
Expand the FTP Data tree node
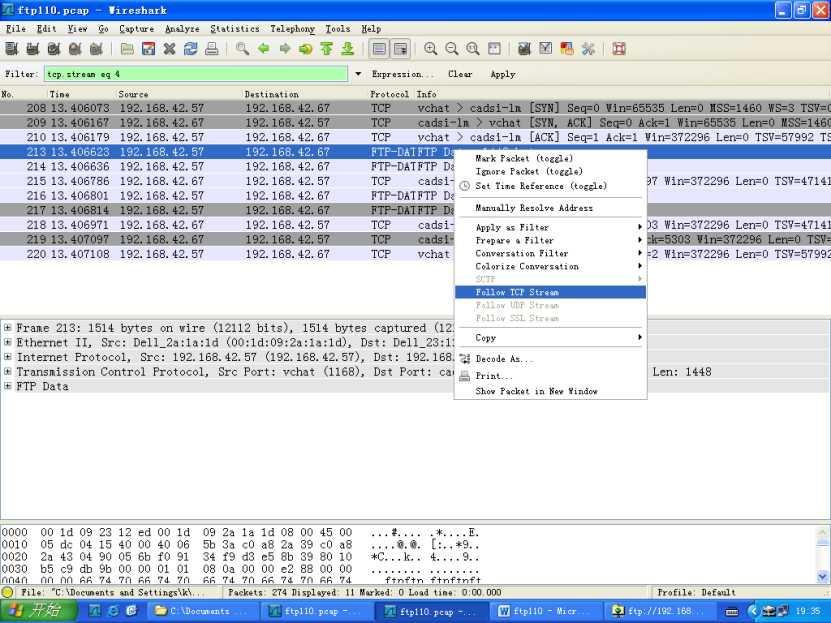point(7,386)
